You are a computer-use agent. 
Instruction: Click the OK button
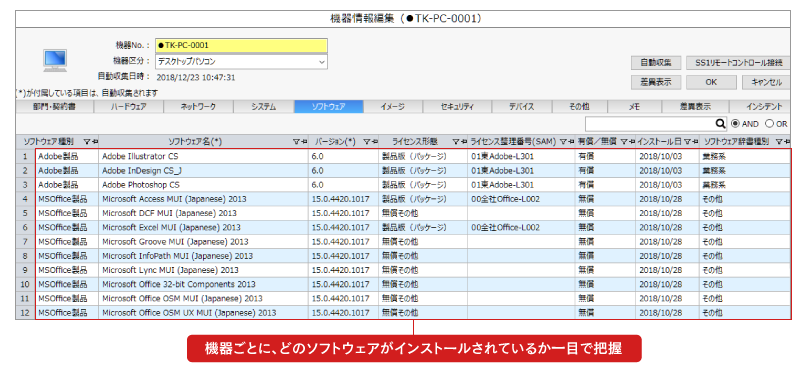(711, 82)
